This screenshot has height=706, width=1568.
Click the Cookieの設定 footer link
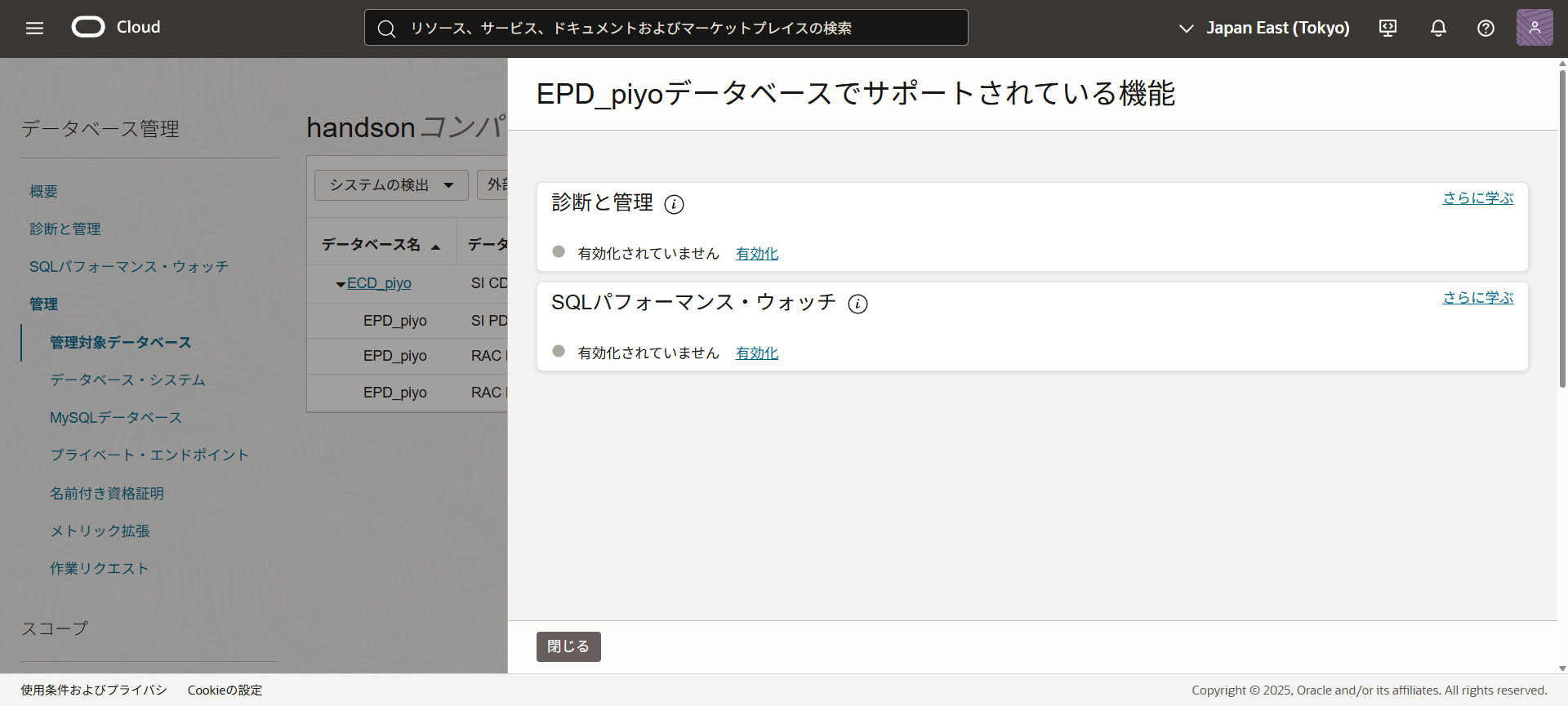(225, 690)
